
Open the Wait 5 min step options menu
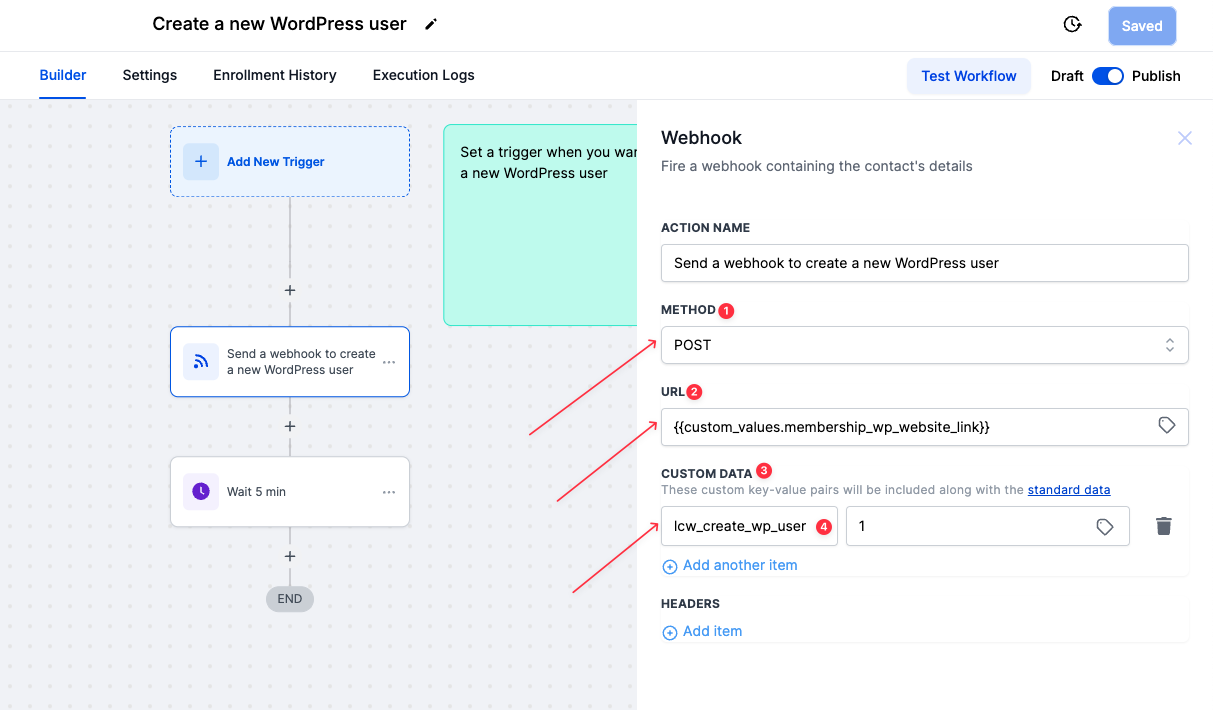389,492
